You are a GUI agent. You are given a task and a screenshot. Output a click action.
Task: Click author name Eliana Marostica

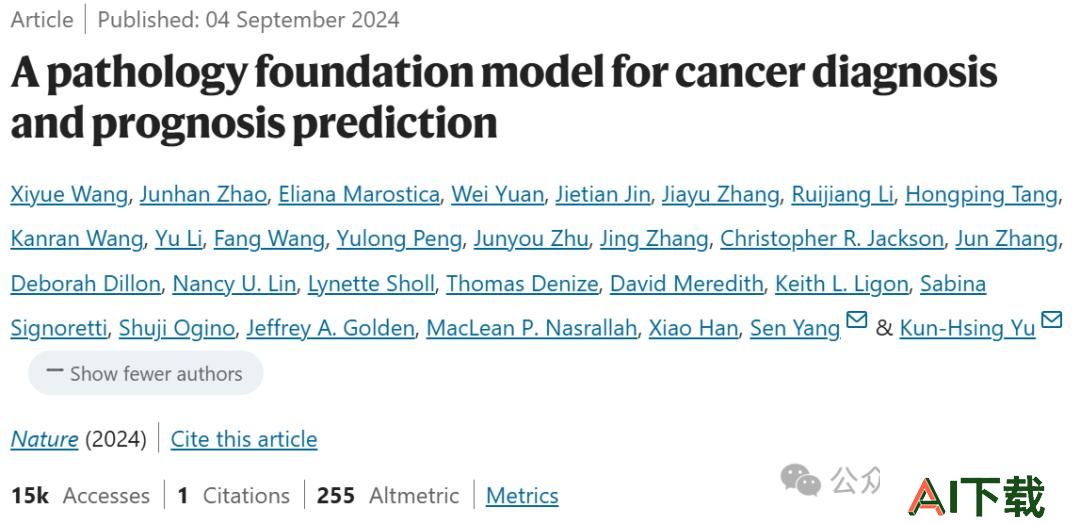(x=359, y=195)
